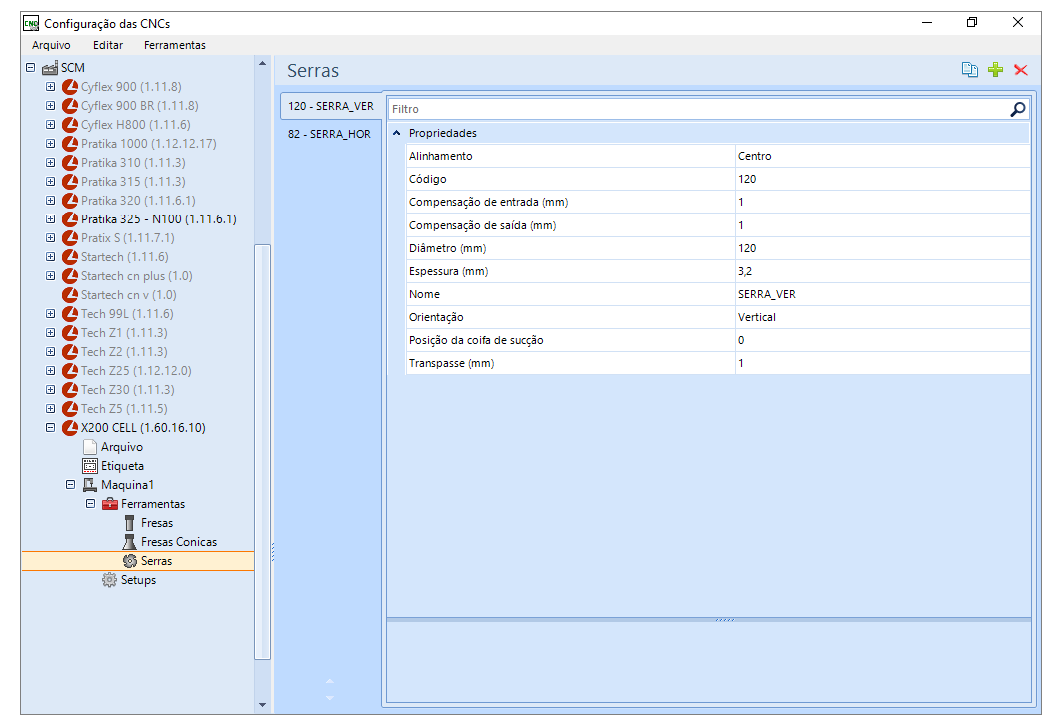Viewport: 1049px width, 725px height.
Task: Click the Ferramentas red toolbox icon
Action: [x=110, y=504]
